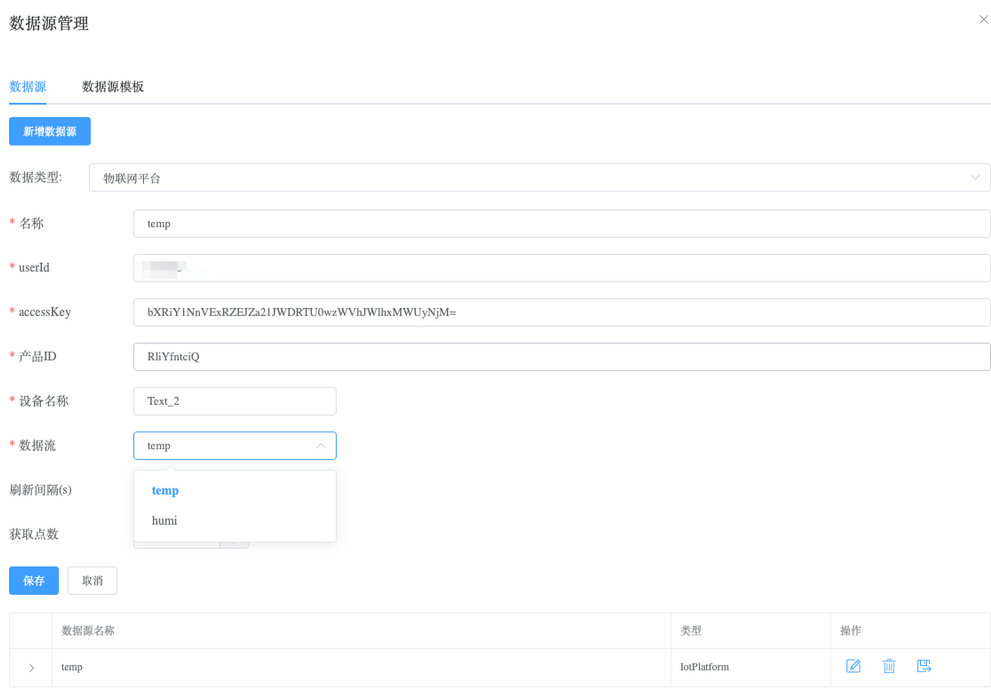The width and height of the screenshot is (991, 700).
Task: Click the delete trash icon for temp
Action: tap(888, 666)
